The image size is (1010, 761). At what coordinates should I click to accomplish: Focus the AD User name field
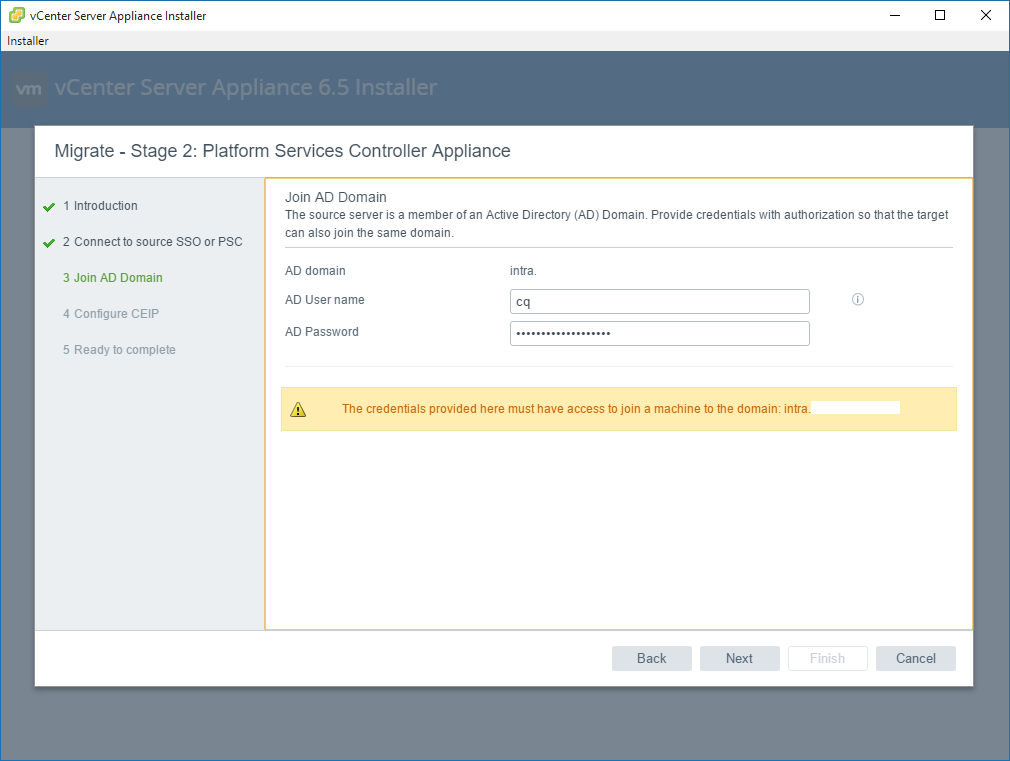coord(659,302)
